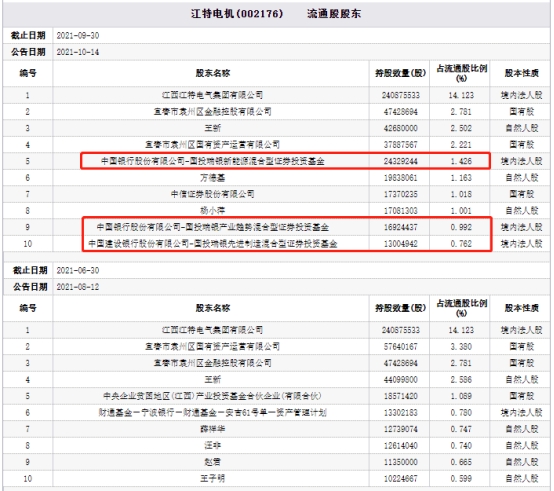Click 股东名称 column header in first table

tap(213, 73)
